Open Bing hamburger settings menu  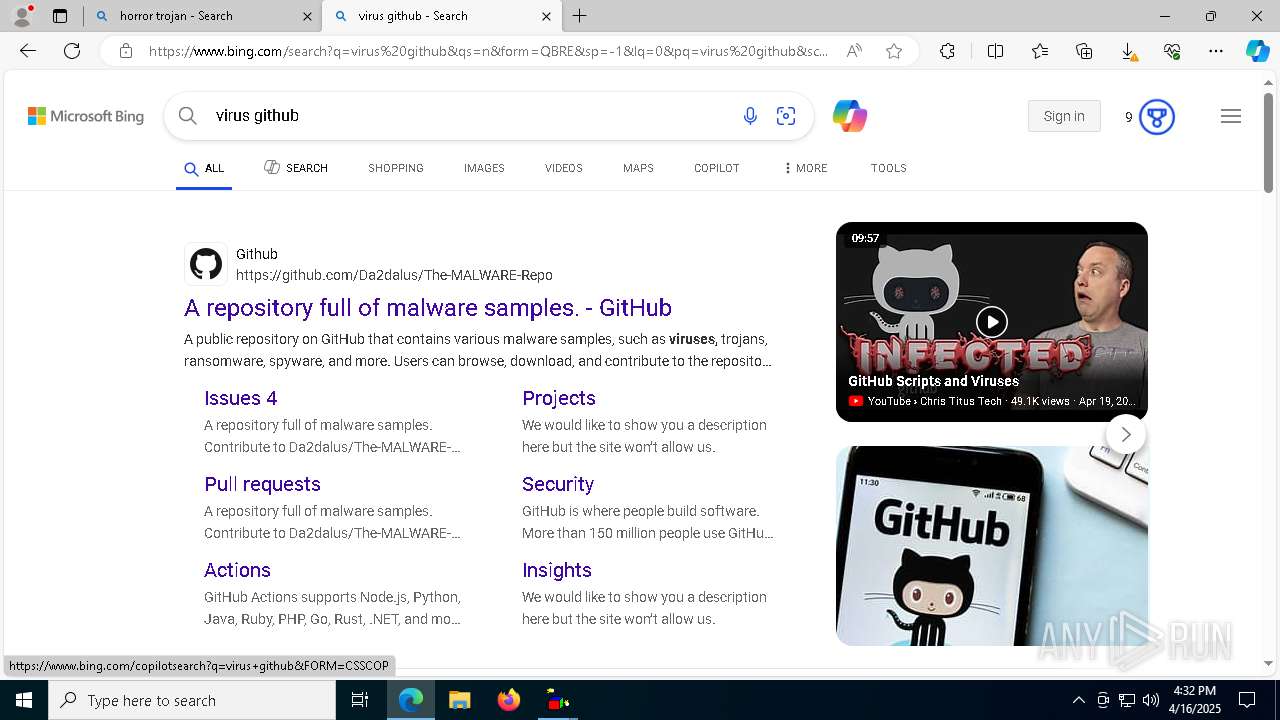[x=1231, y=116]
